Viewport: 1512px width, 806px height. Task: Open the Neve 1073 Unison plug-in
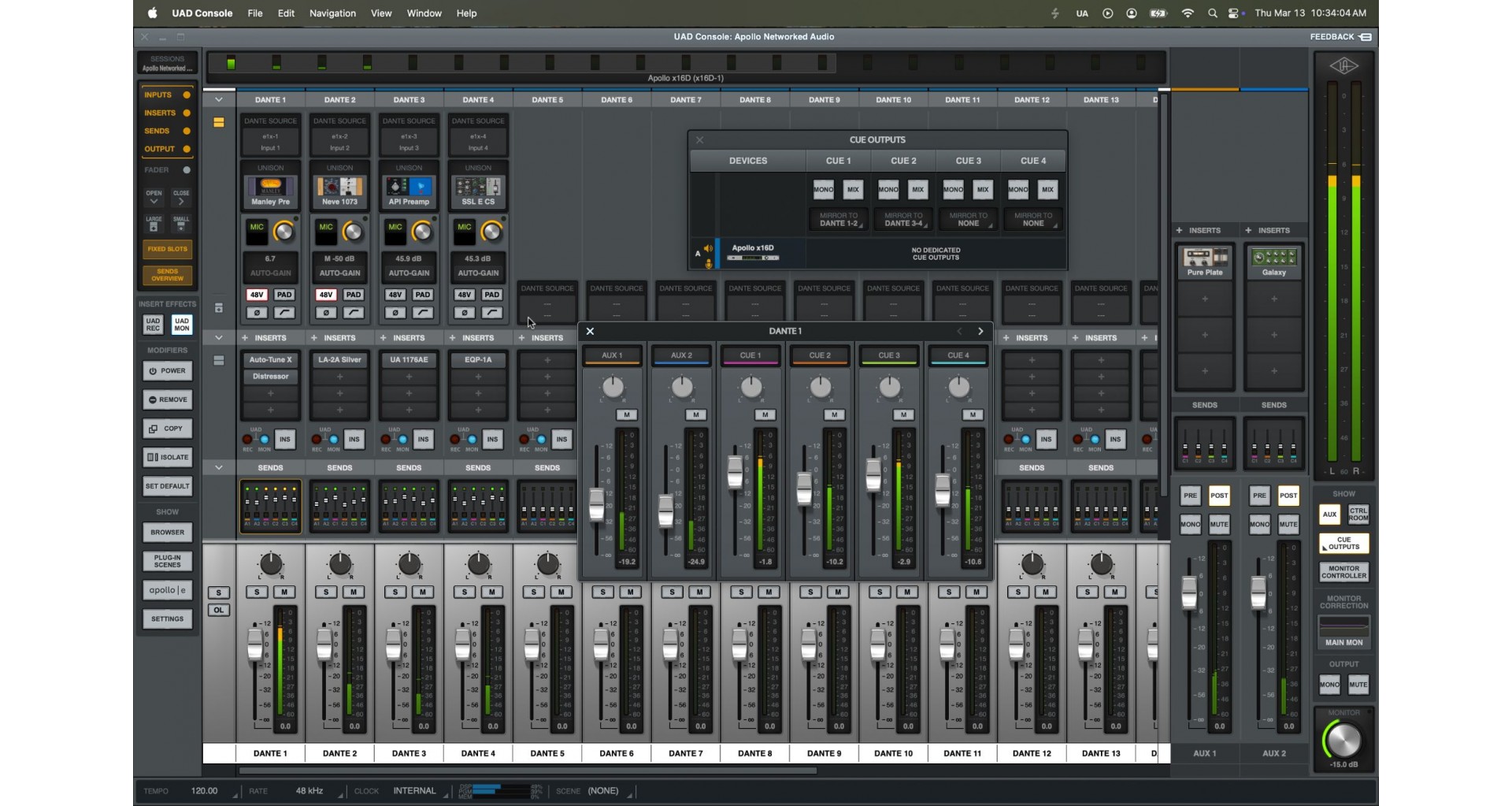339,191
